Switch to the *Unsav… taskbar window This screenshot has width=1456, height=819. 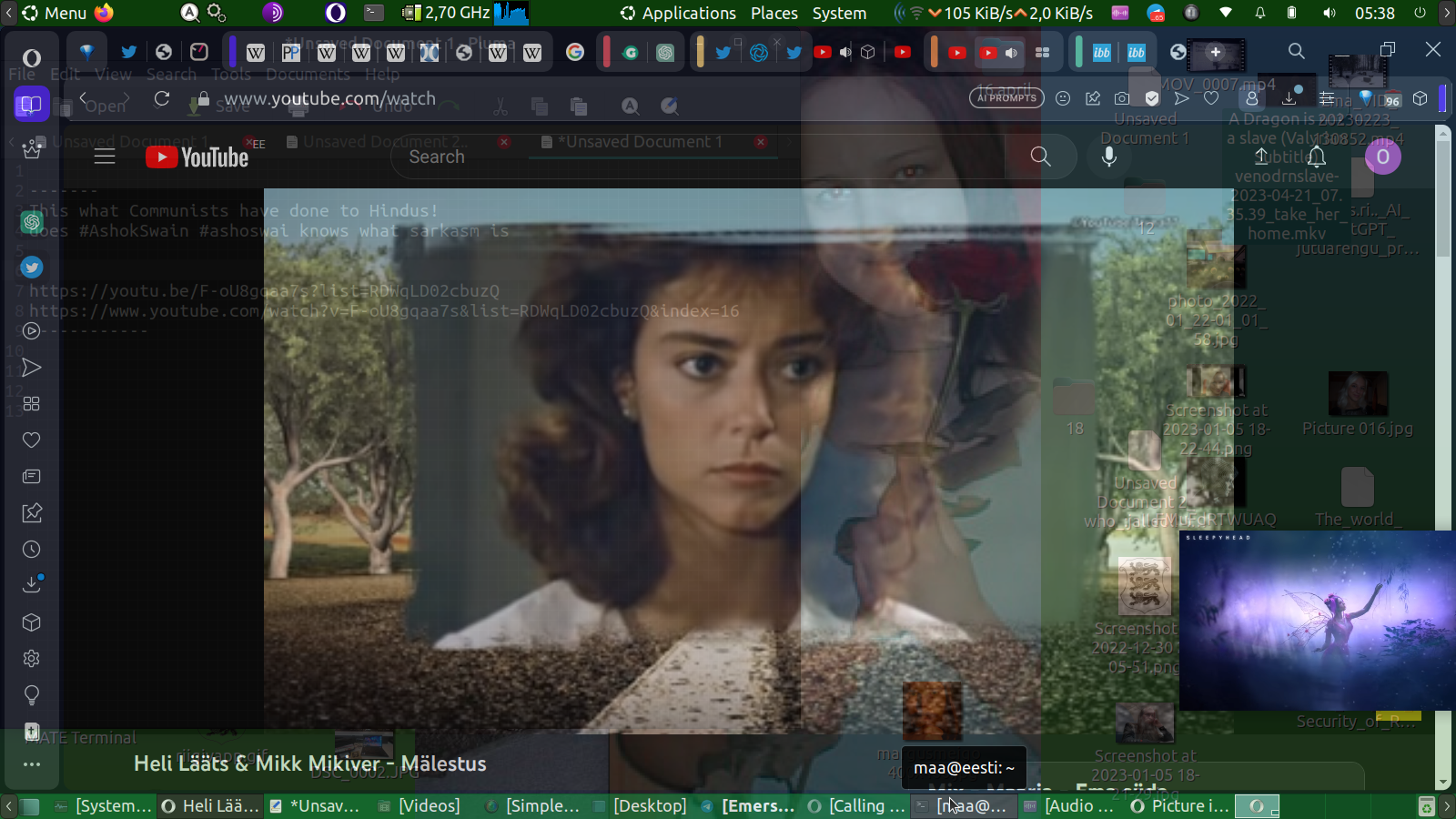tap(314, 805)
